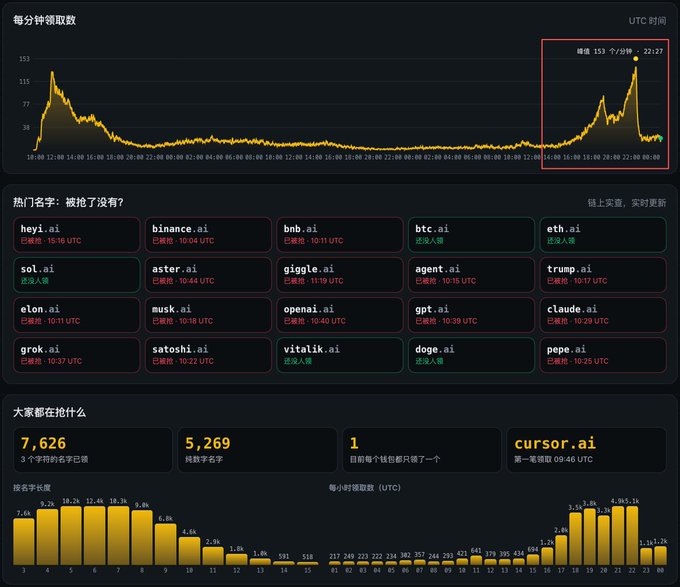680x587 pixels.
Task: Click the '每小时领取数 (UTC)' chart label
Action: pyautogui.click(x=365, y=488)
